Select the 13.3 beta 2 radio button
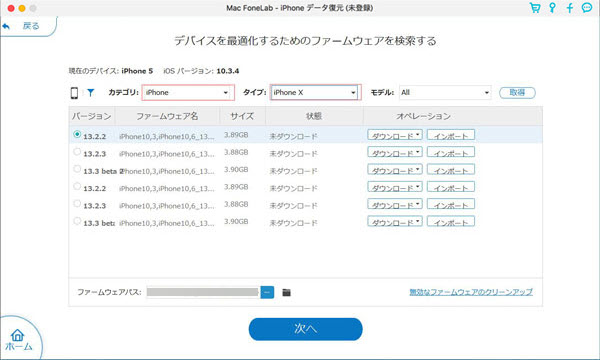The width and height of the screenshot is (600, 360). click(x=77, y=169)
